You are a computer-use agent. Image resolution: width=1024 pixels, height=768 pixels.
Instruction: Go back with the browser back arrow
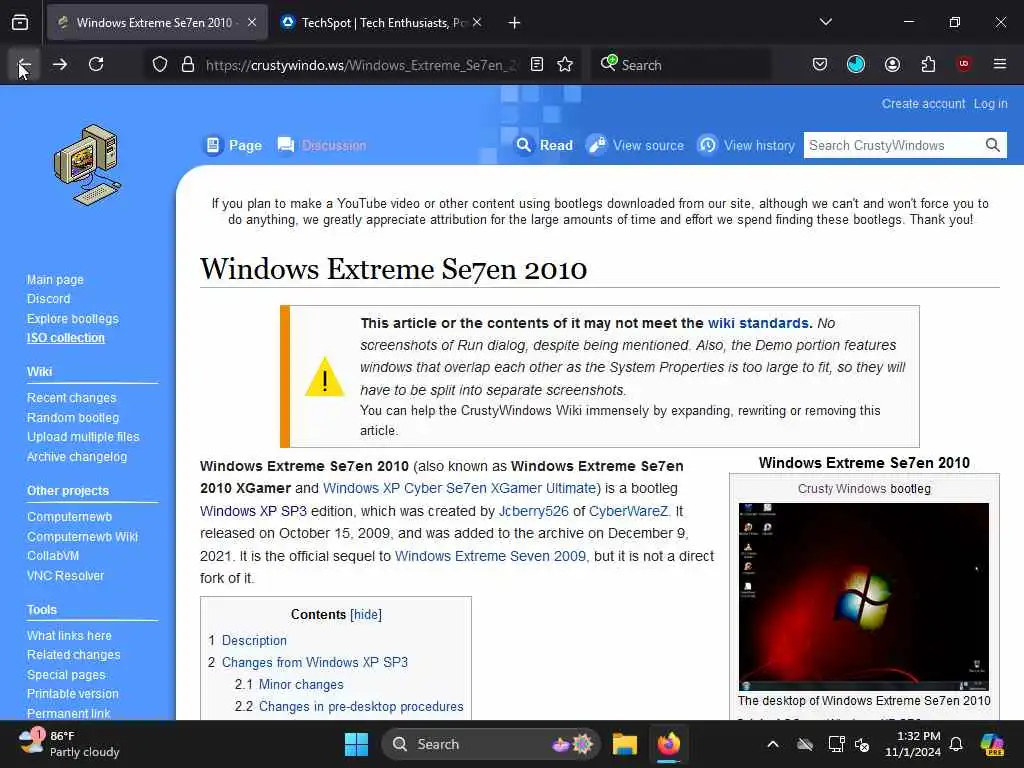tap(24, 65)
